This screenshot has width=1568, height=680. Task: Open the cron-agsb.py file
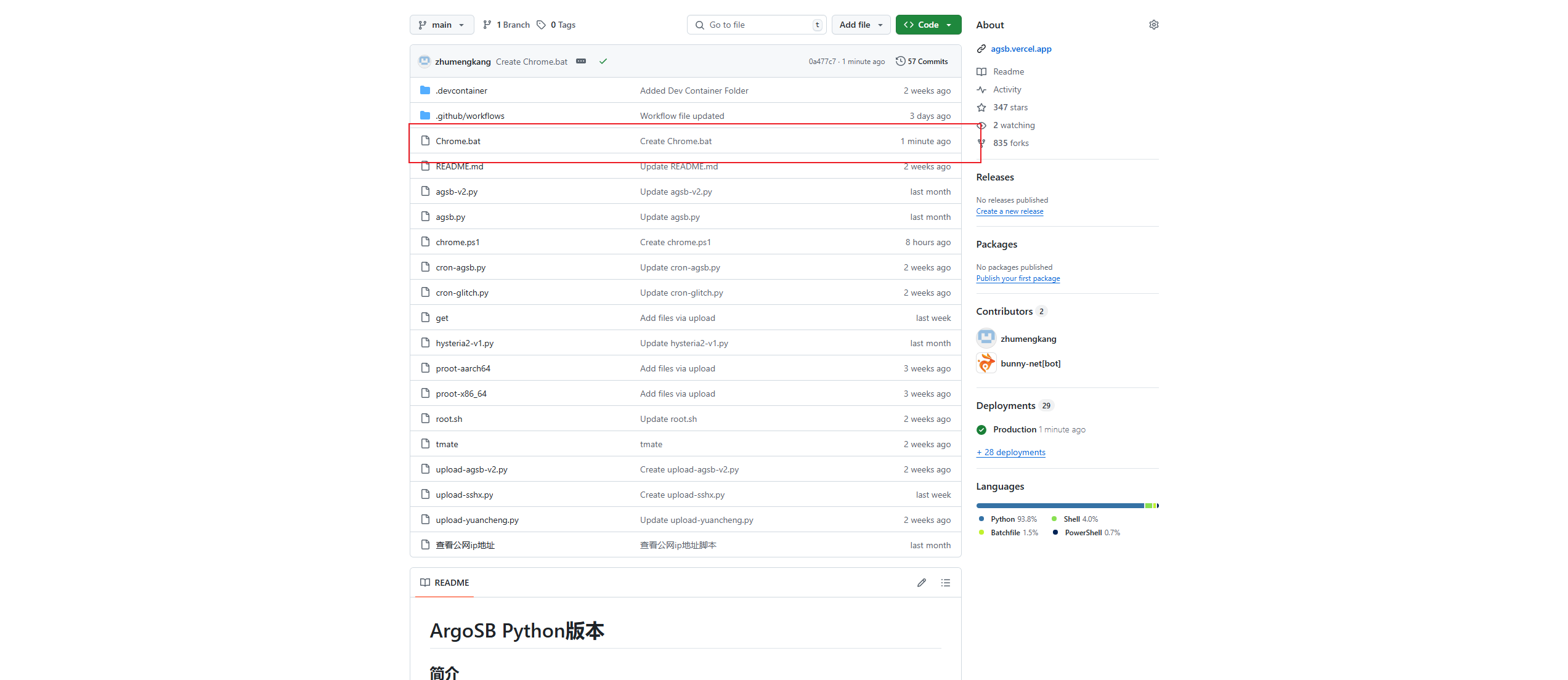coord(460,267)
